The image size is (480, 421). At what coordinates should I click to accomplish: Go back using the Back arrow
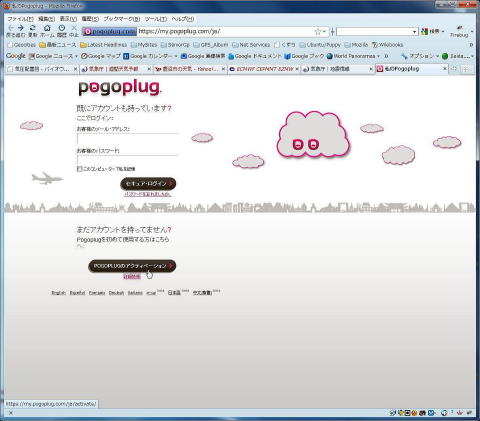[x=11, y=28]
